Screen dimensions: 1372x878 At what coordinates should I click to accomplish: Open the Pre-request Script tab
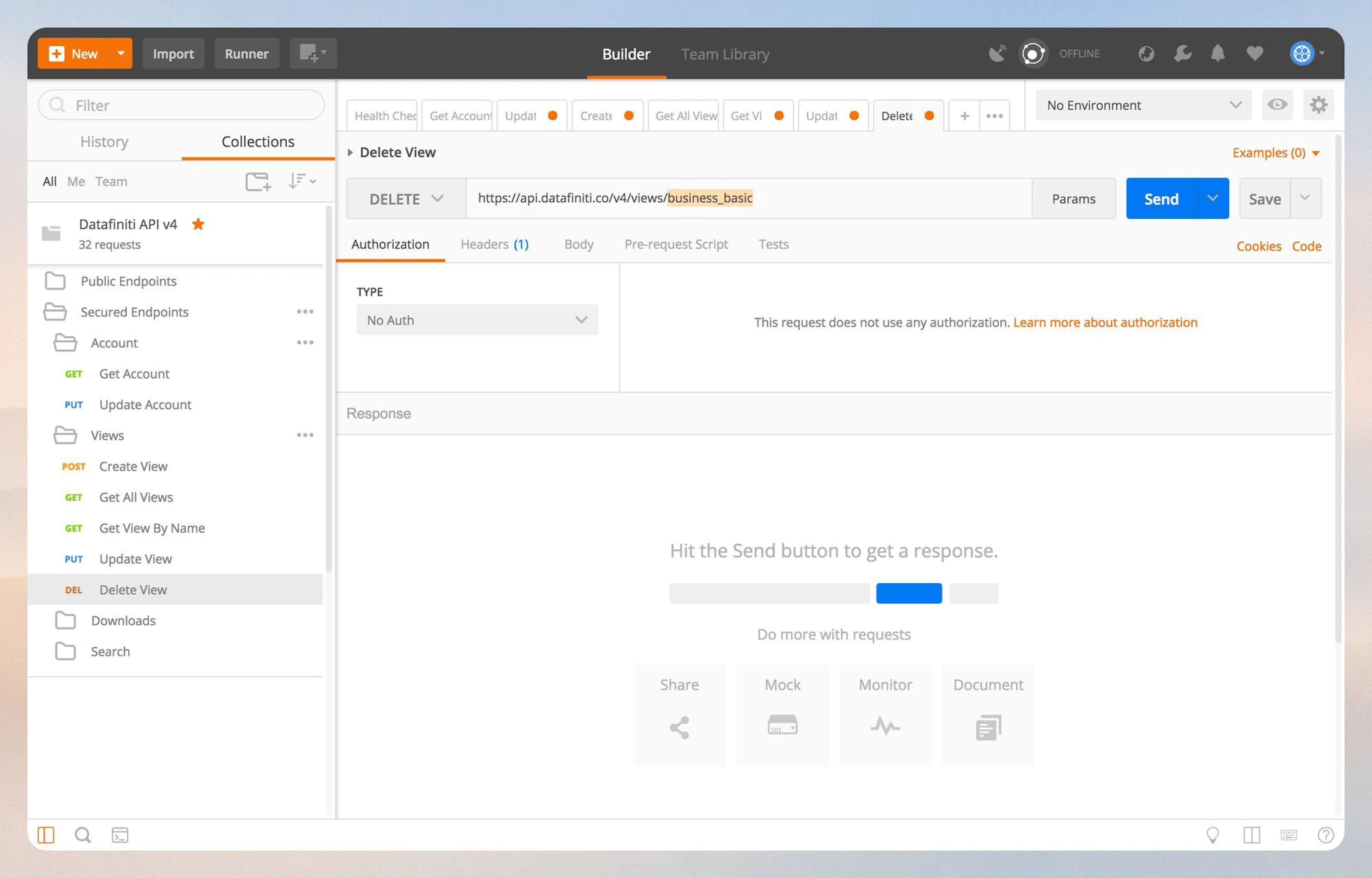(676, 244)
